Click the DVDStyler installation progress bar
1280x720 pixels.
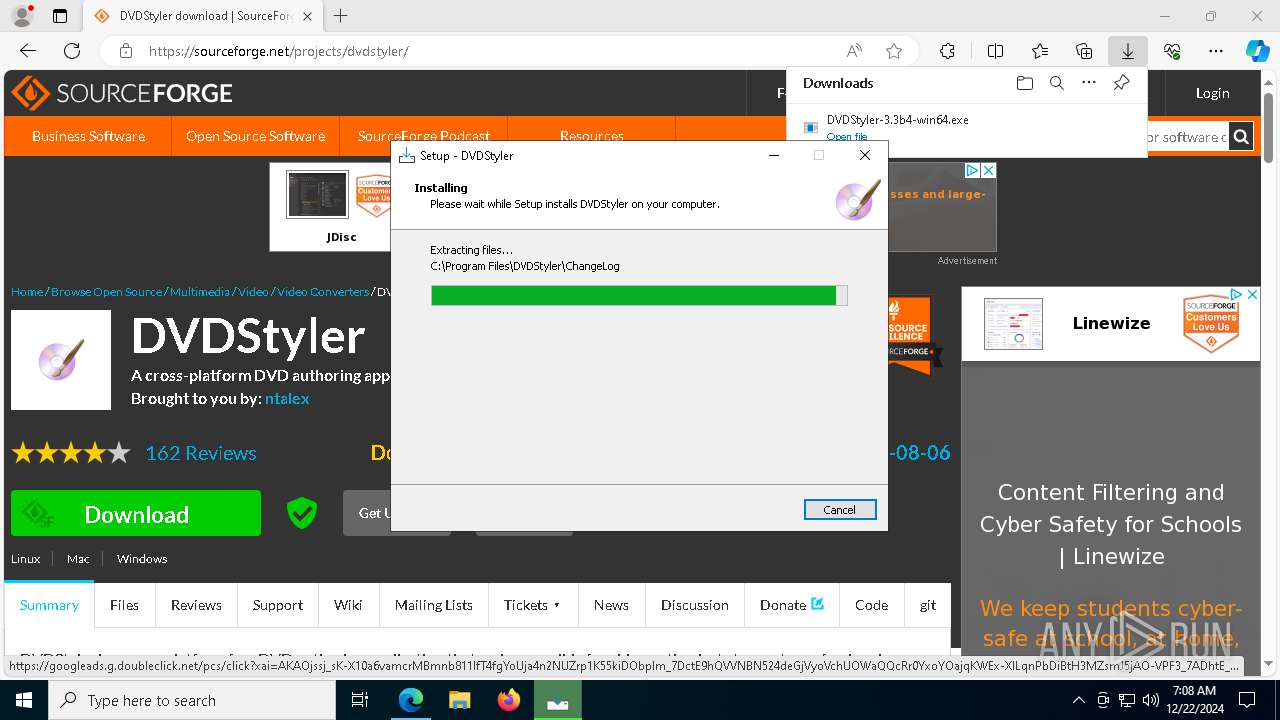tap(639, 295)
